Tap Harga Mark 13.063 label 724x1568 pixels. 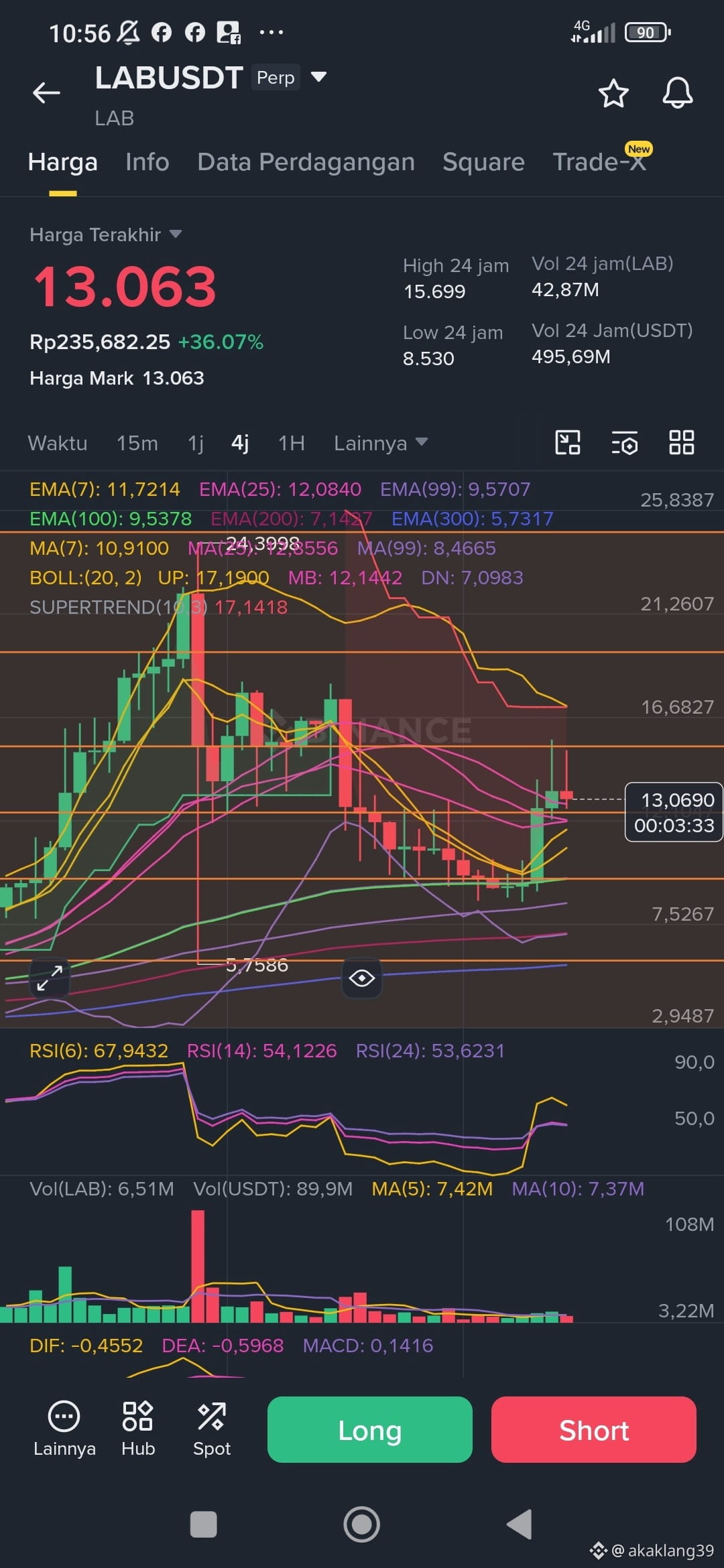pos(117,378)
